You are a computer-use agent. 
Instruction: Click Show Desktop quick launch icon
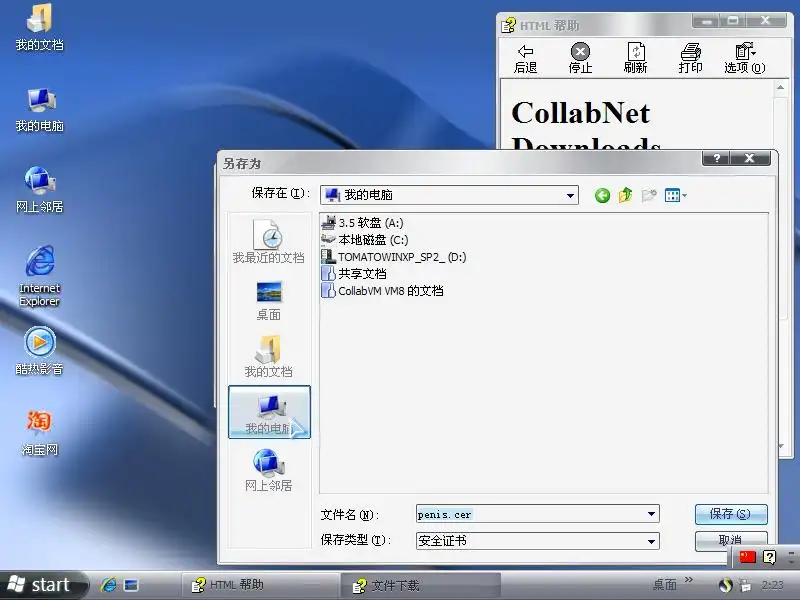131,585
